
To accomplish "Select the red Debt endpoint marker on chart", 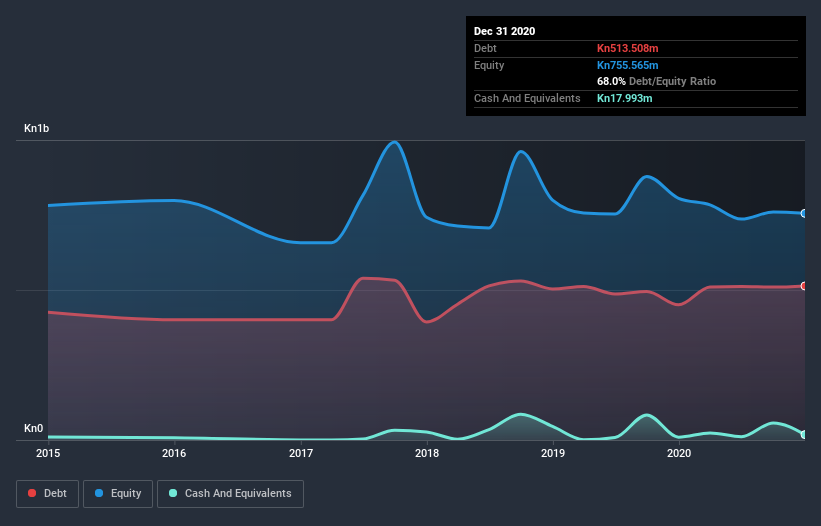I will [x=804, y=286].
